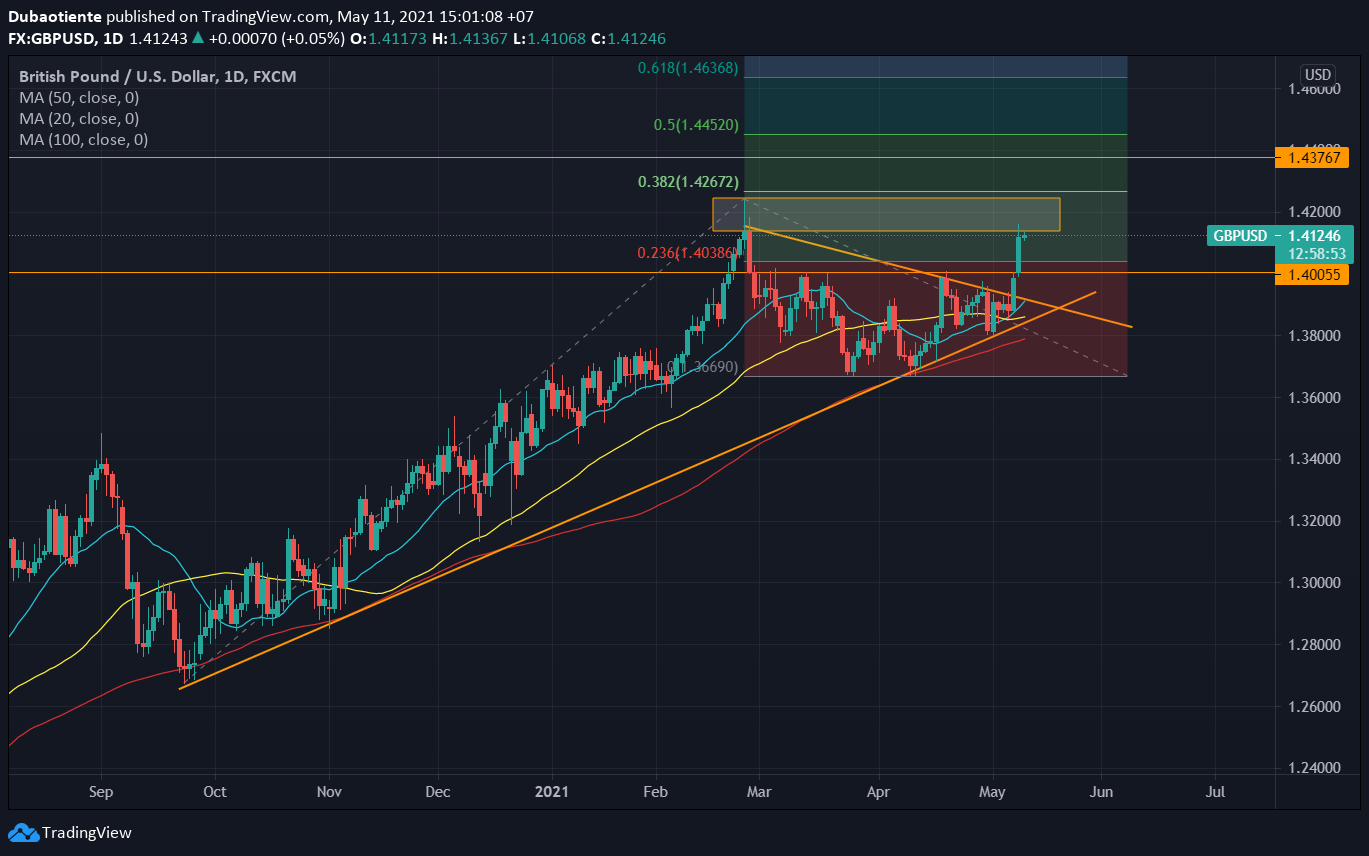
Task: Click the 1.34000 price axis value
Action: [x=1315, y=459]
